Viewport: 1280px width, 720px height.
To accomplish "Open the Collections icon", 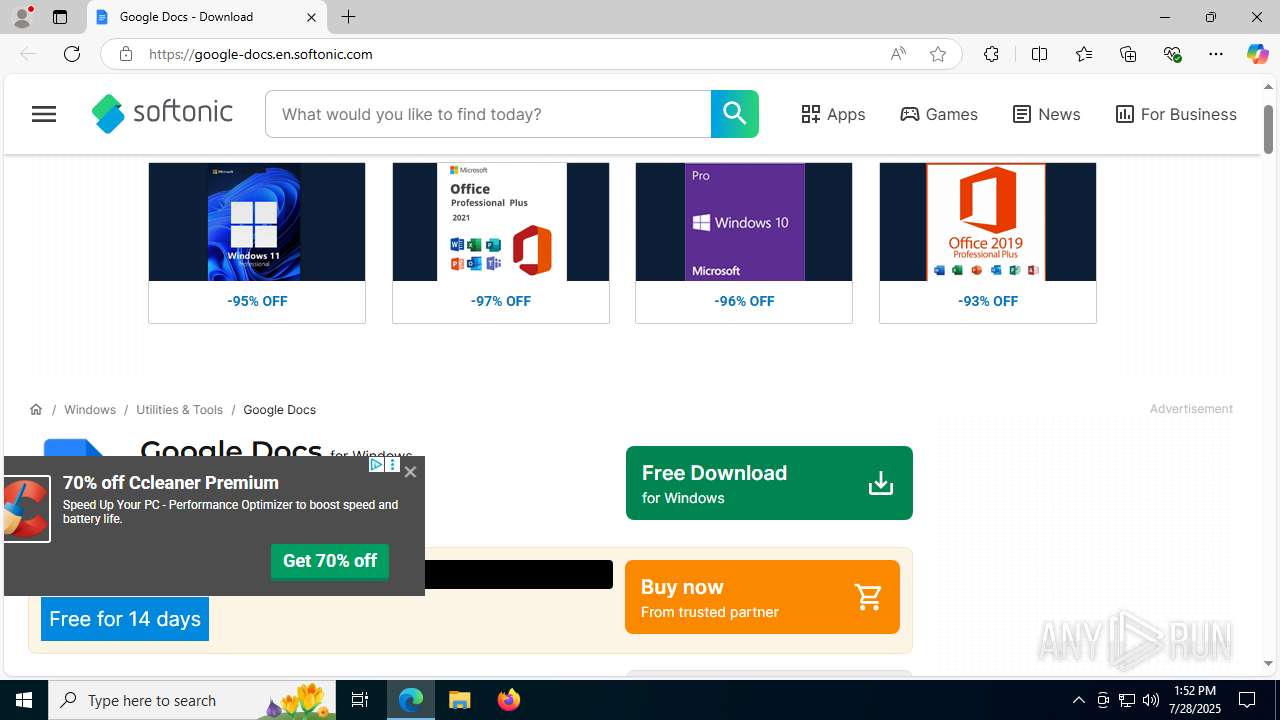I will [x=1128, y=54].
